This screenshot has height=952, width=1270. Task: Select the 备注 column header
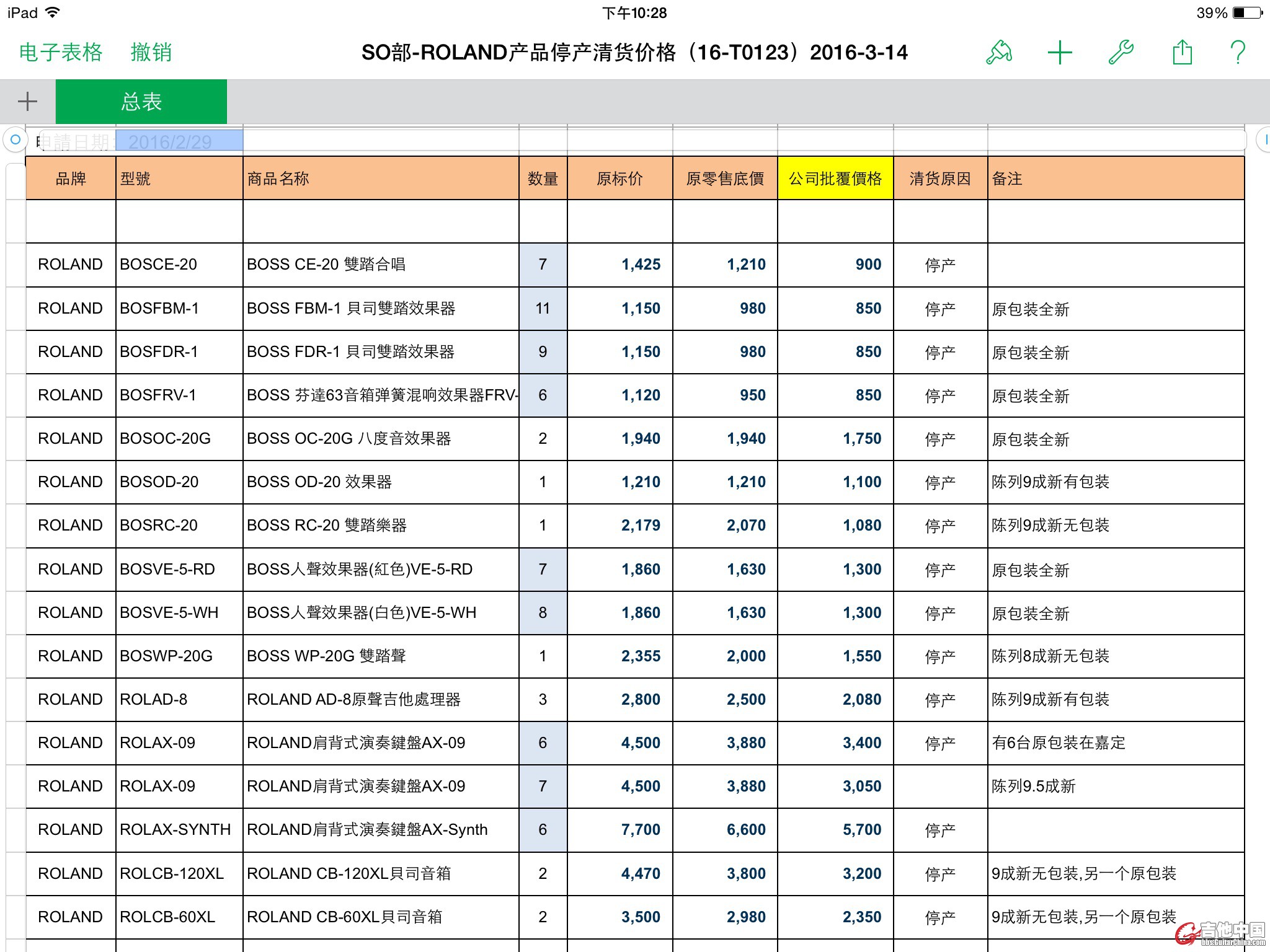click(x=1116, y=178)
